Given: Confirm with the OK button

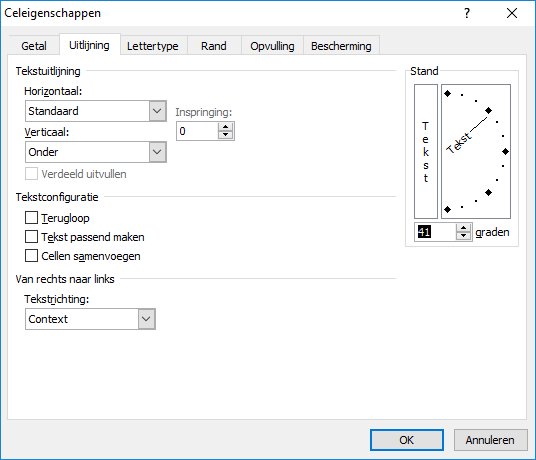Looking at the screenshot, I should point(407,440).
